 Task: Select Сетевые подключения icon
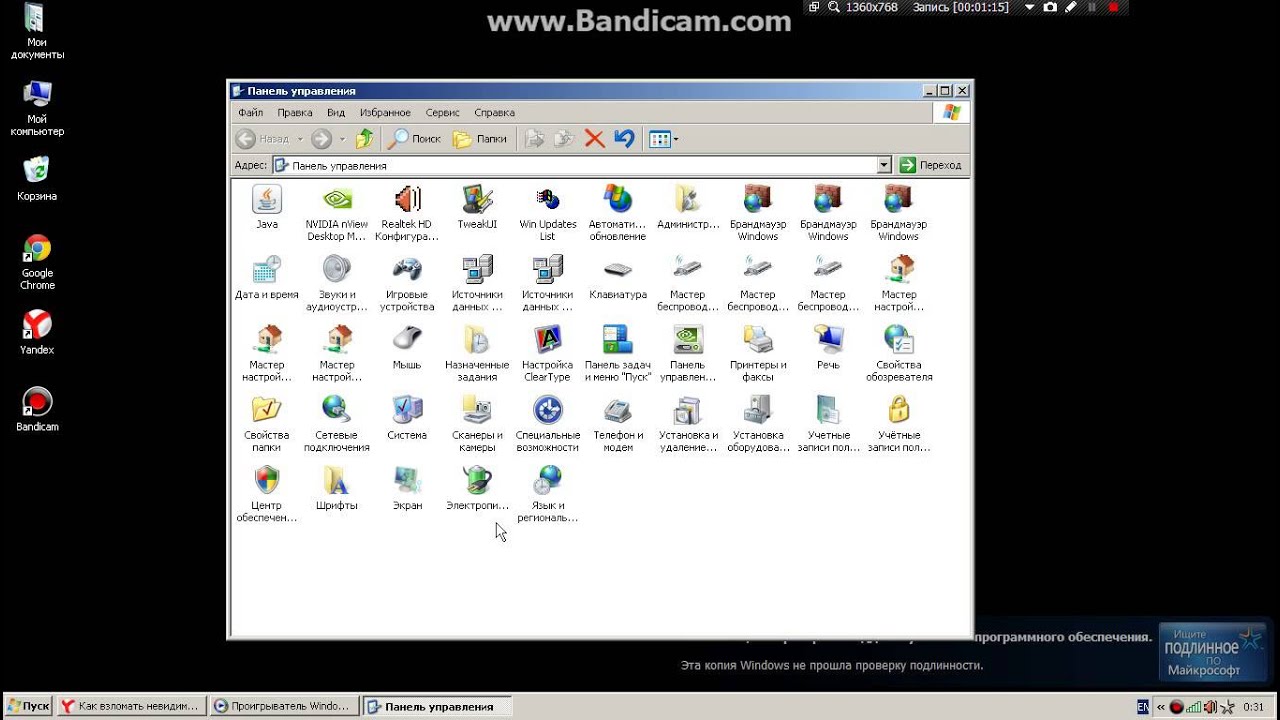pos(337,423)
